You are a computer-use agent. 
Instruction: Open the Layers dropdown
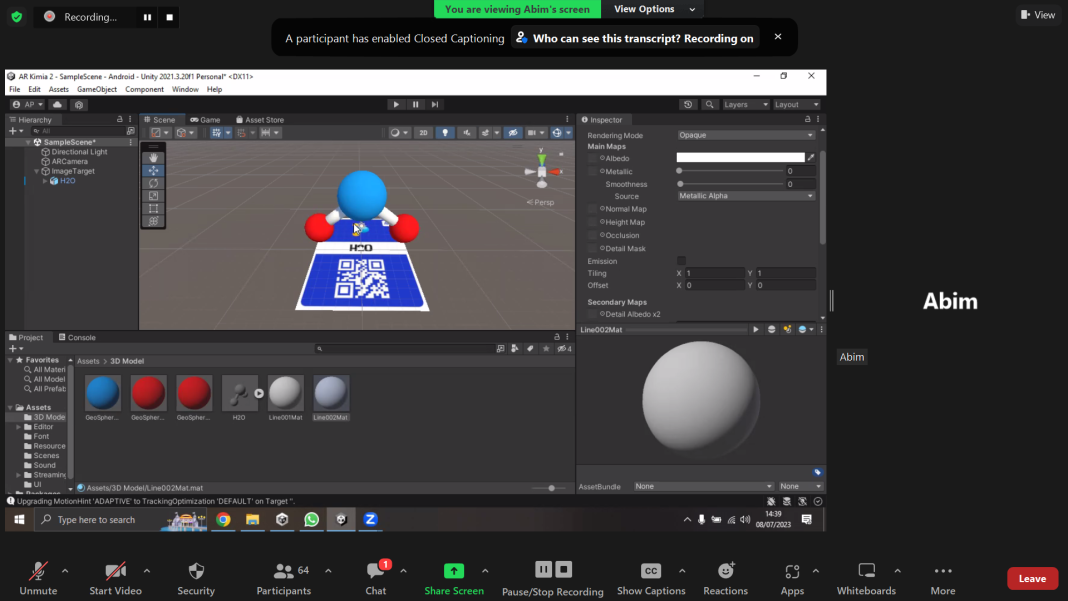745,104
